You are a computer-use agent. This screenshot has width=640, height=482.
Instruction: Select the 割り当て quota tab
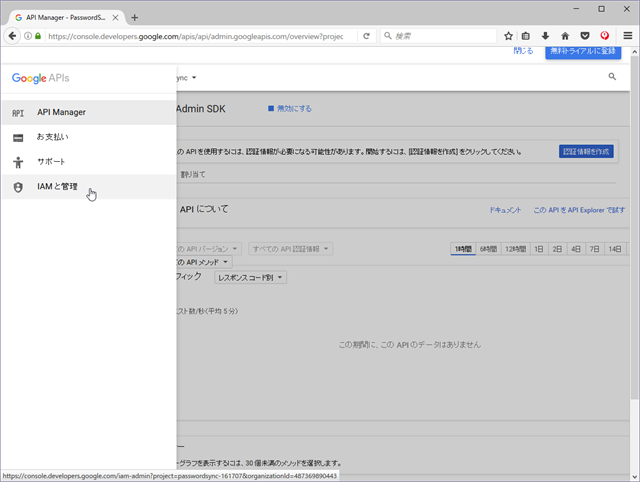click(x=193, y=175)
